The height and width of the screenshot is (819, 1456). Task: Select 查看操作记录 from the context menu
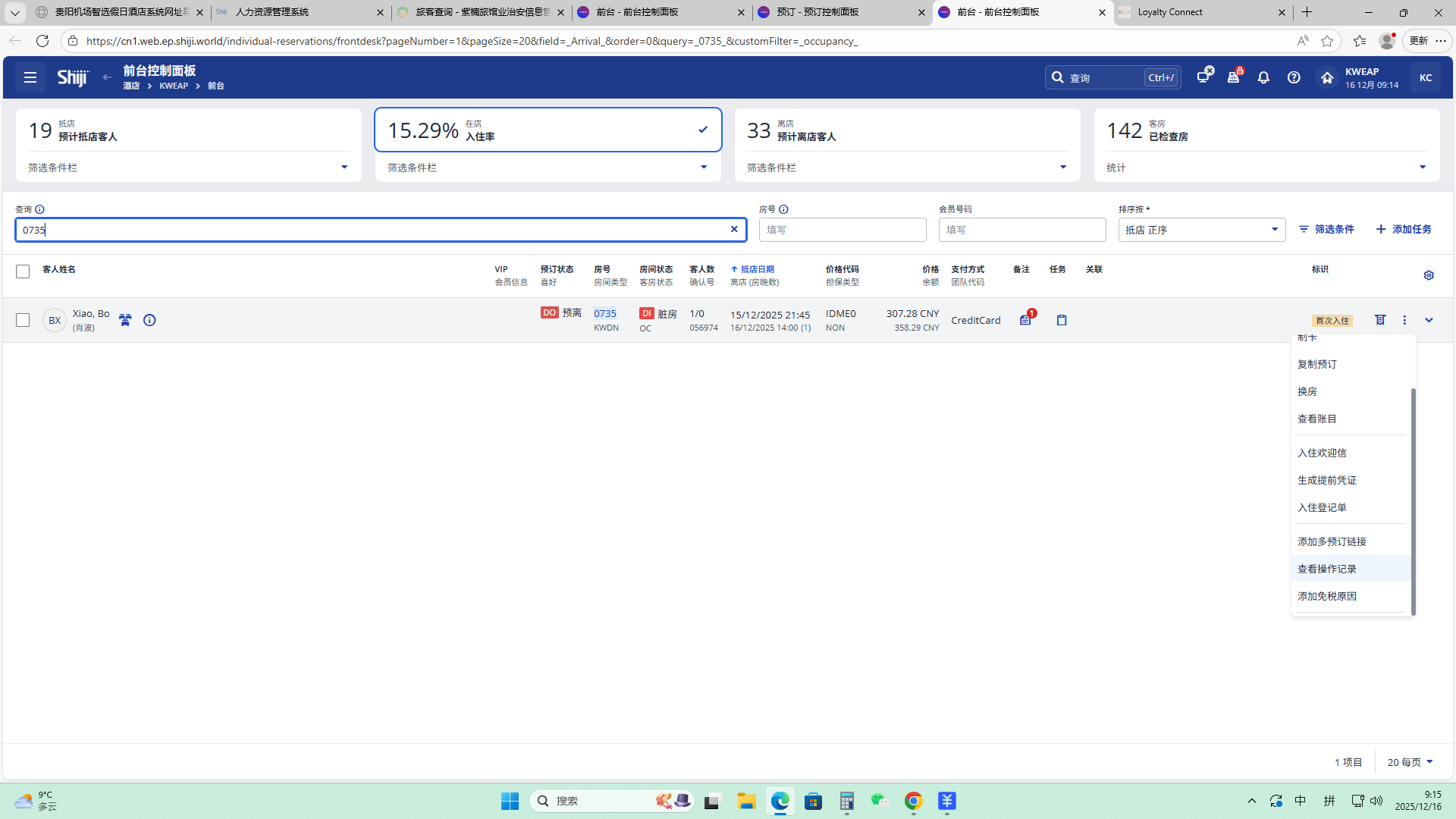(x=1326, y=569)
